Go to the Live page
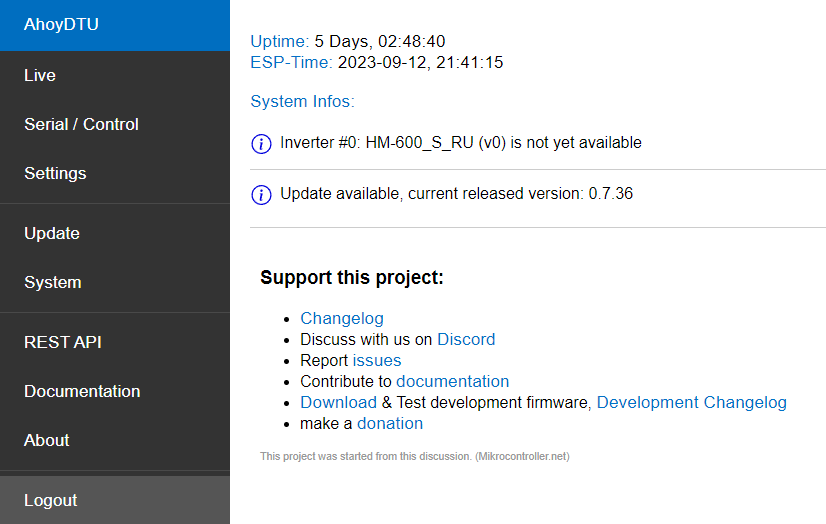The height and width of the screenshot is (524, 826). click(x=40, y=75)
